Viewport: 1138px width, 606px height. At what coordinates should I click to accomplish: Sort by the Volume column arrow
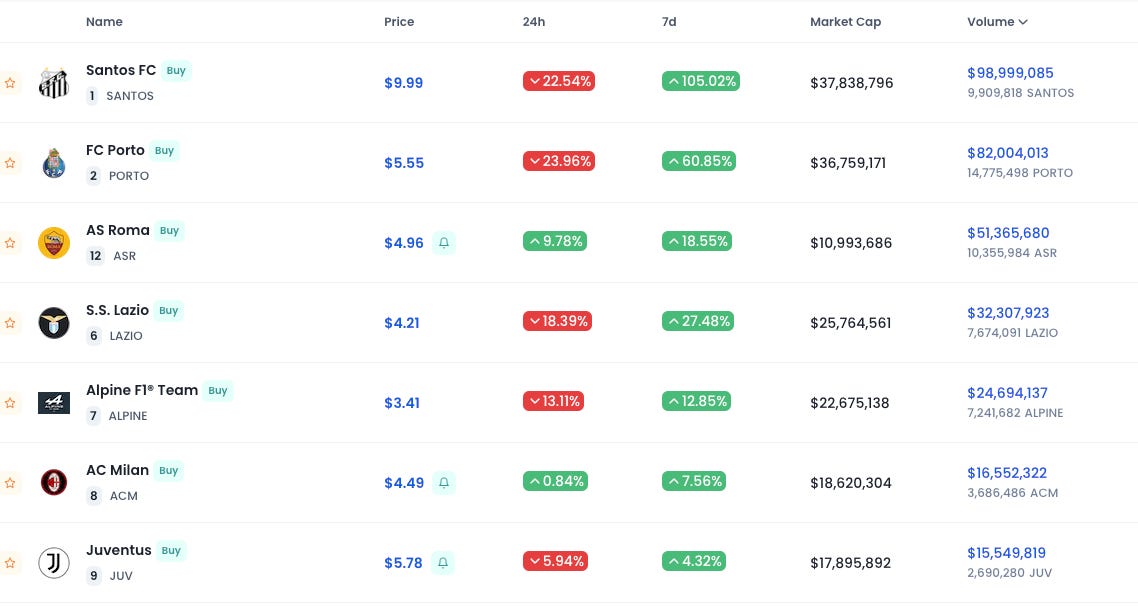(x=1023, y=22)
